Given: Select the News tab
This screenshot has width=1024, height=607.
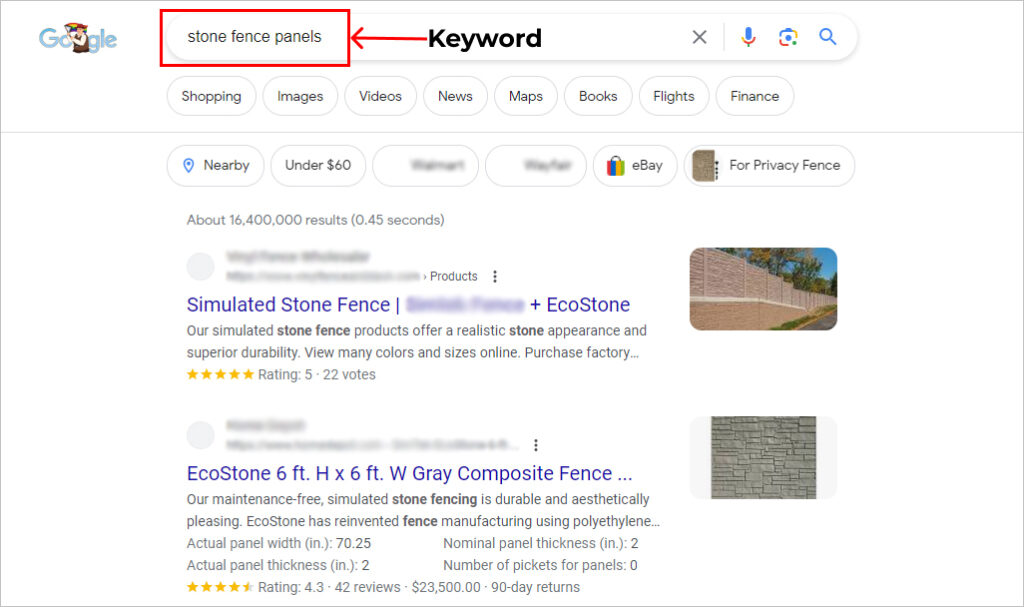Looking at the screenshot, I should click(x=455, y=96).
